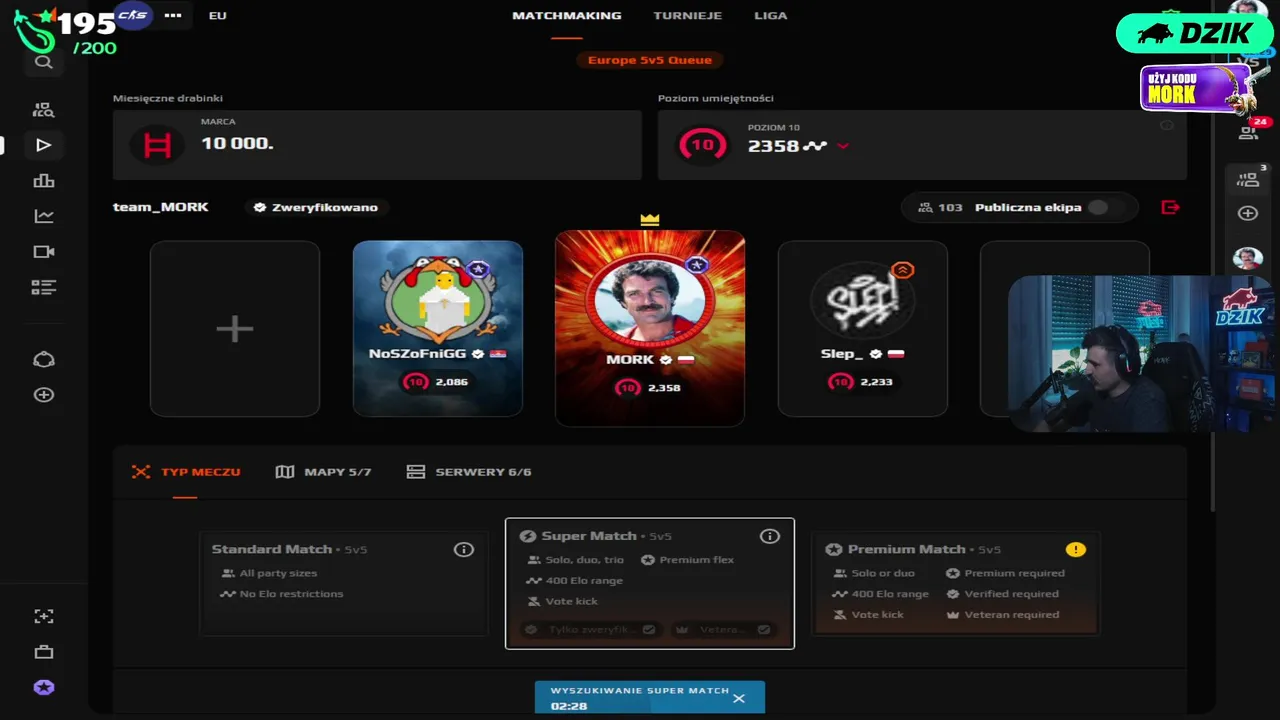Click the Zweryfikowano verified badge
Screen dimensions: 1280x720
point(316,207)
